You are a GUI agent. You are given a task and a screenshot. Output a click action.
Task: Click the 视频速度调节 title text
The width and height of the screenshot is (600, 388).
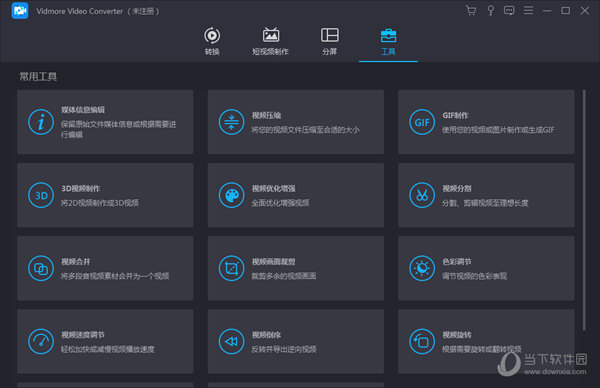click(x=83, y=334)
